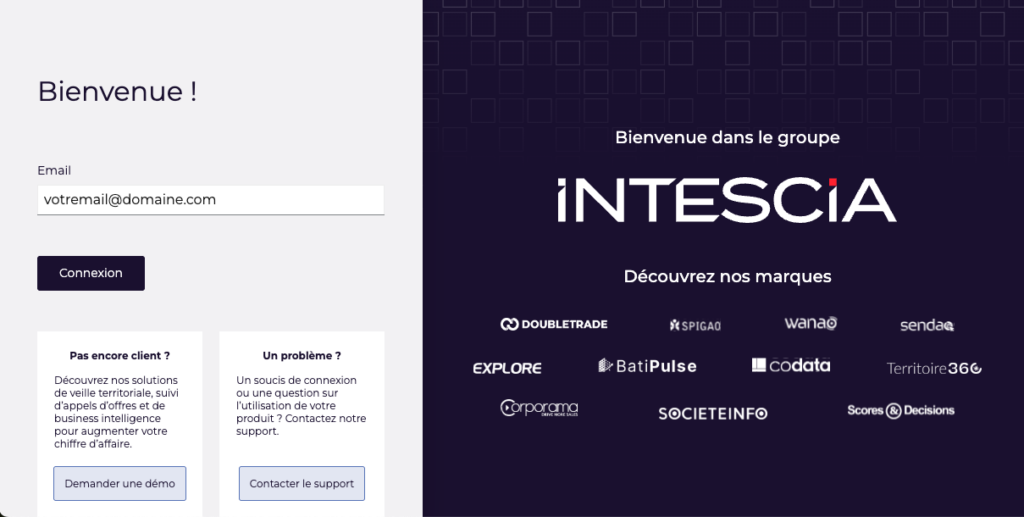Click the Un problème ? card title
The image size is (1024, 517).
[302, 355]
